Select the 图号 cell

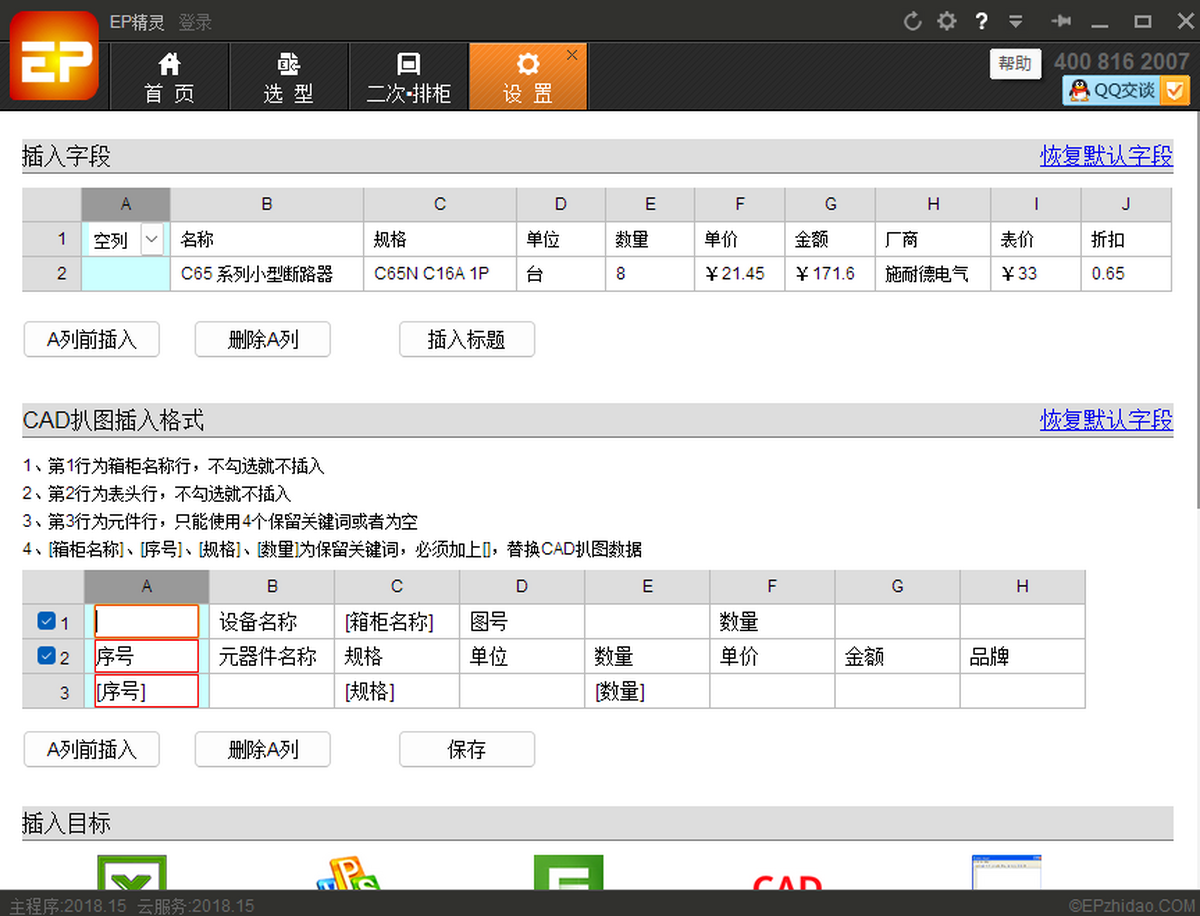pyautogui.click(x=522, y=621)
